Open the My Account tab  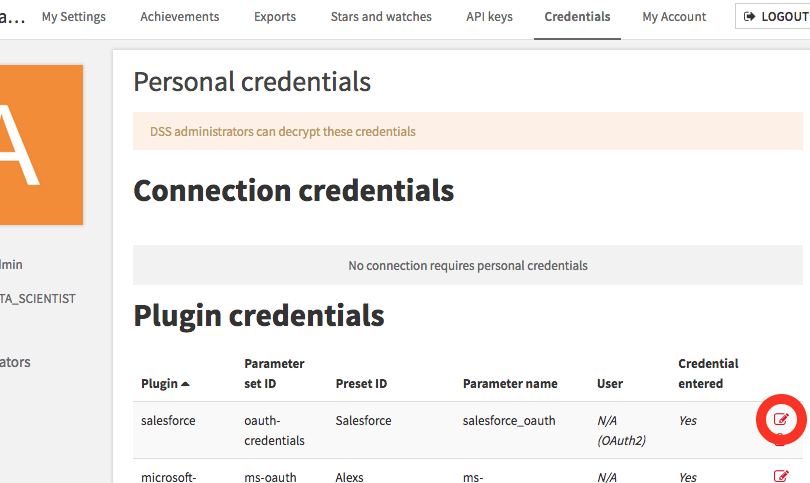coord(674,17)
